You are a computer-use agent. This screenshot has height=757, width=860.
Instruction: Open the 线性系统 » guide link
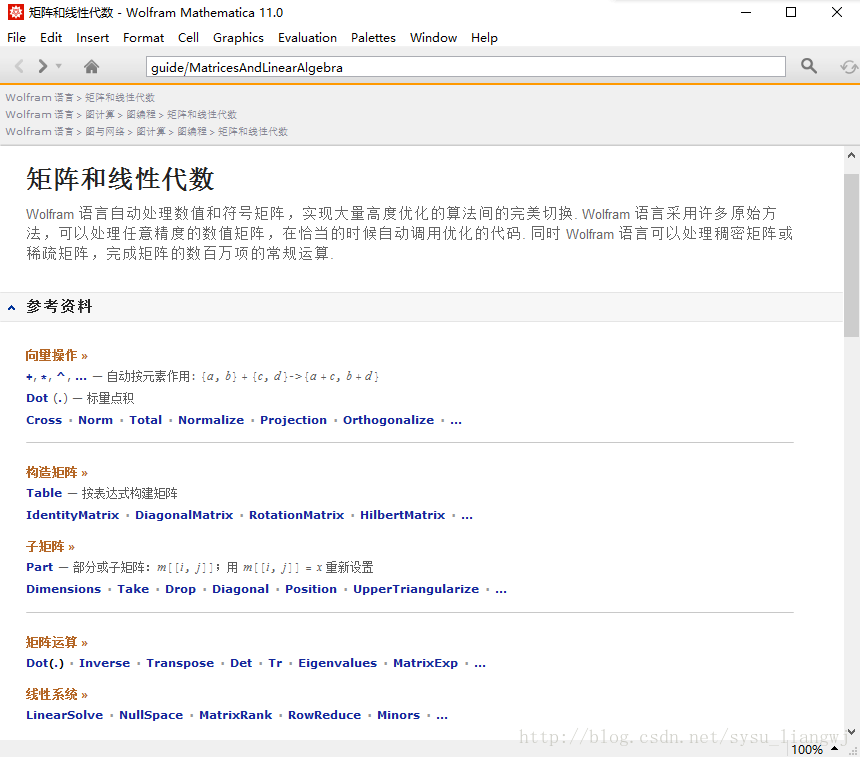[56, 694]
